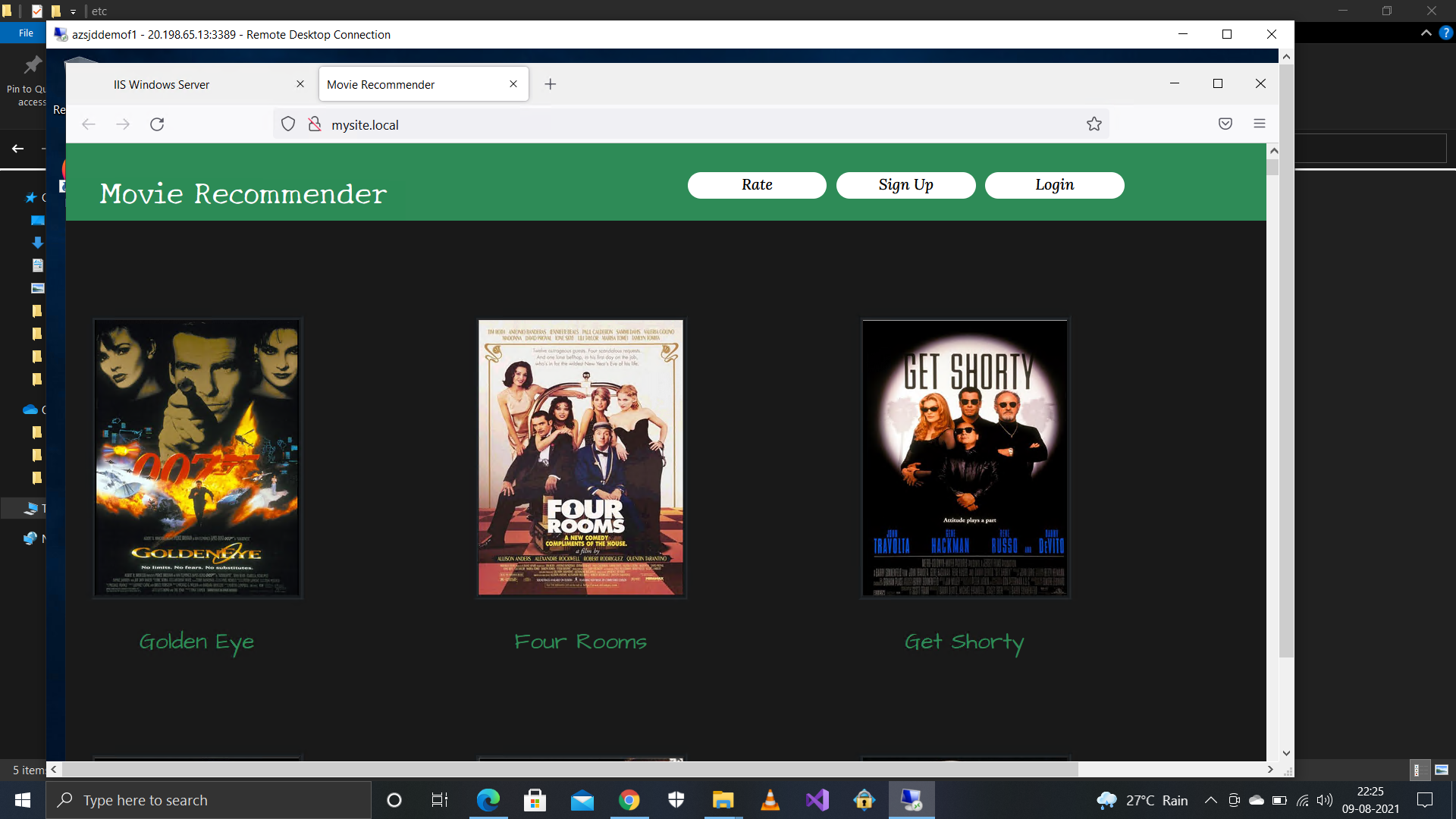The image size is (1456, 819).
Task: Go back in Firefox history
Action: click(89, 124)
